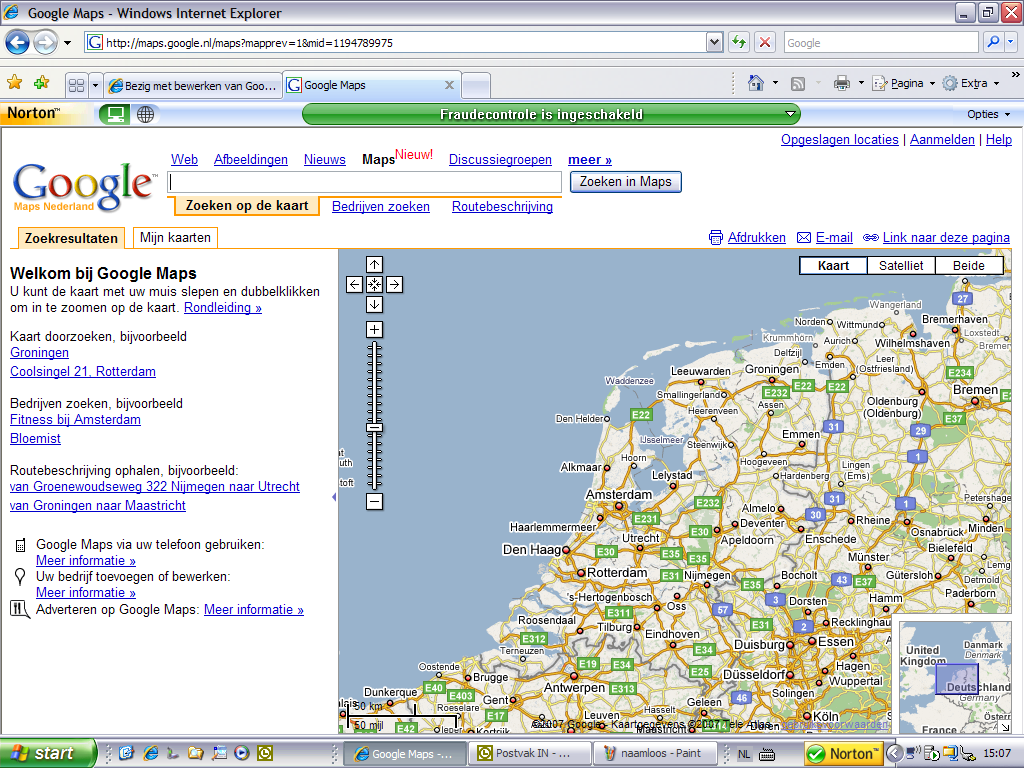1024x768 pixels.
Task: Open the search provider options dropdown
Action: tap(1011, 42)
